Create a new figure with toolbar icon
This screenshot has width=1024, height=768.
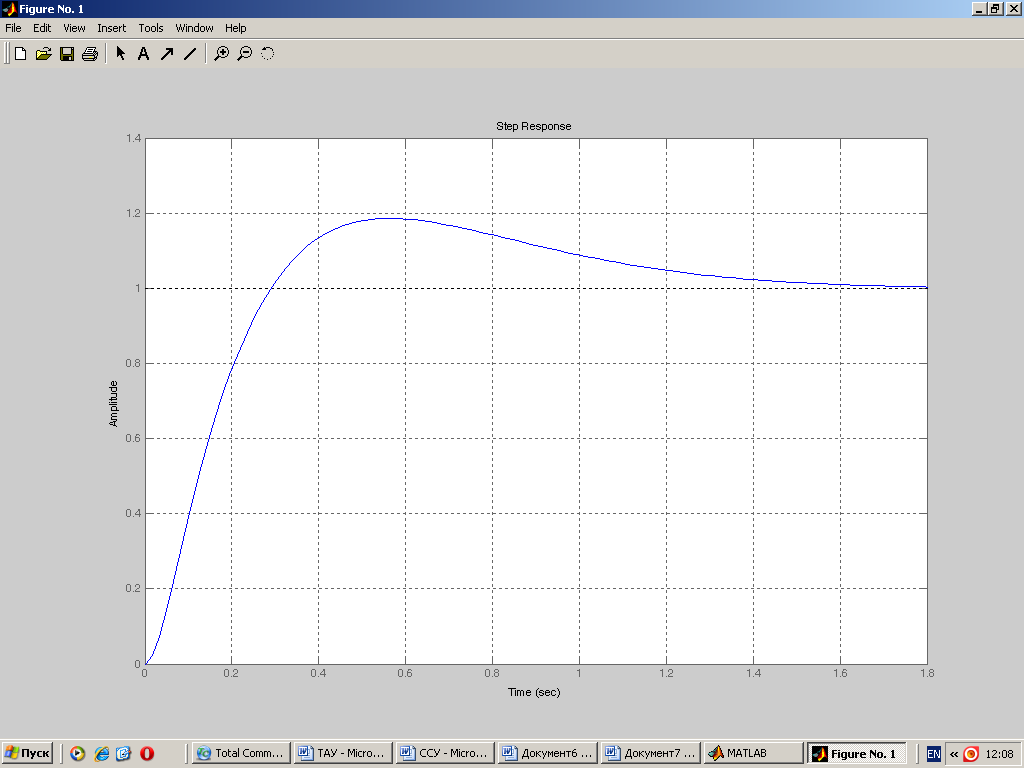pos(20,54)
